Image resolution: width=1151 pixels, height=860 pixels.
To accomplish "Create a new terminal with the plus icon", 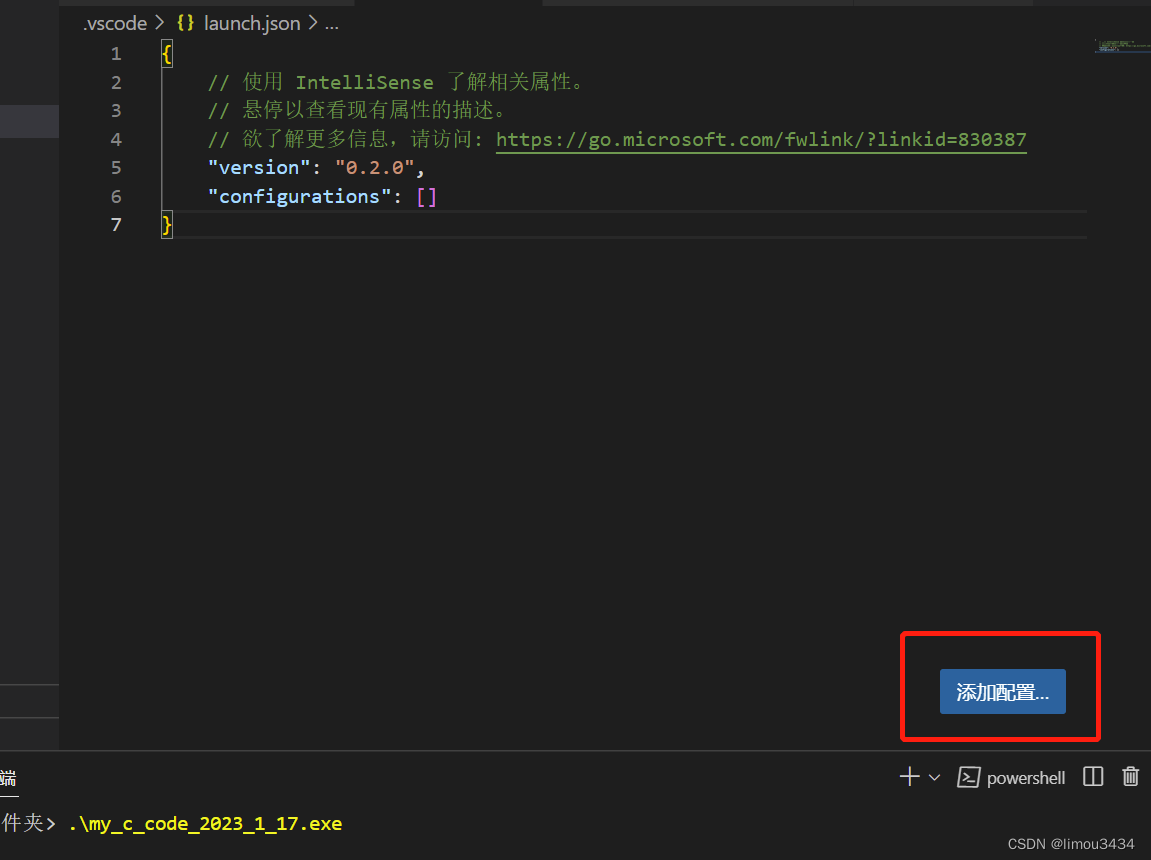I will point(908,777).
